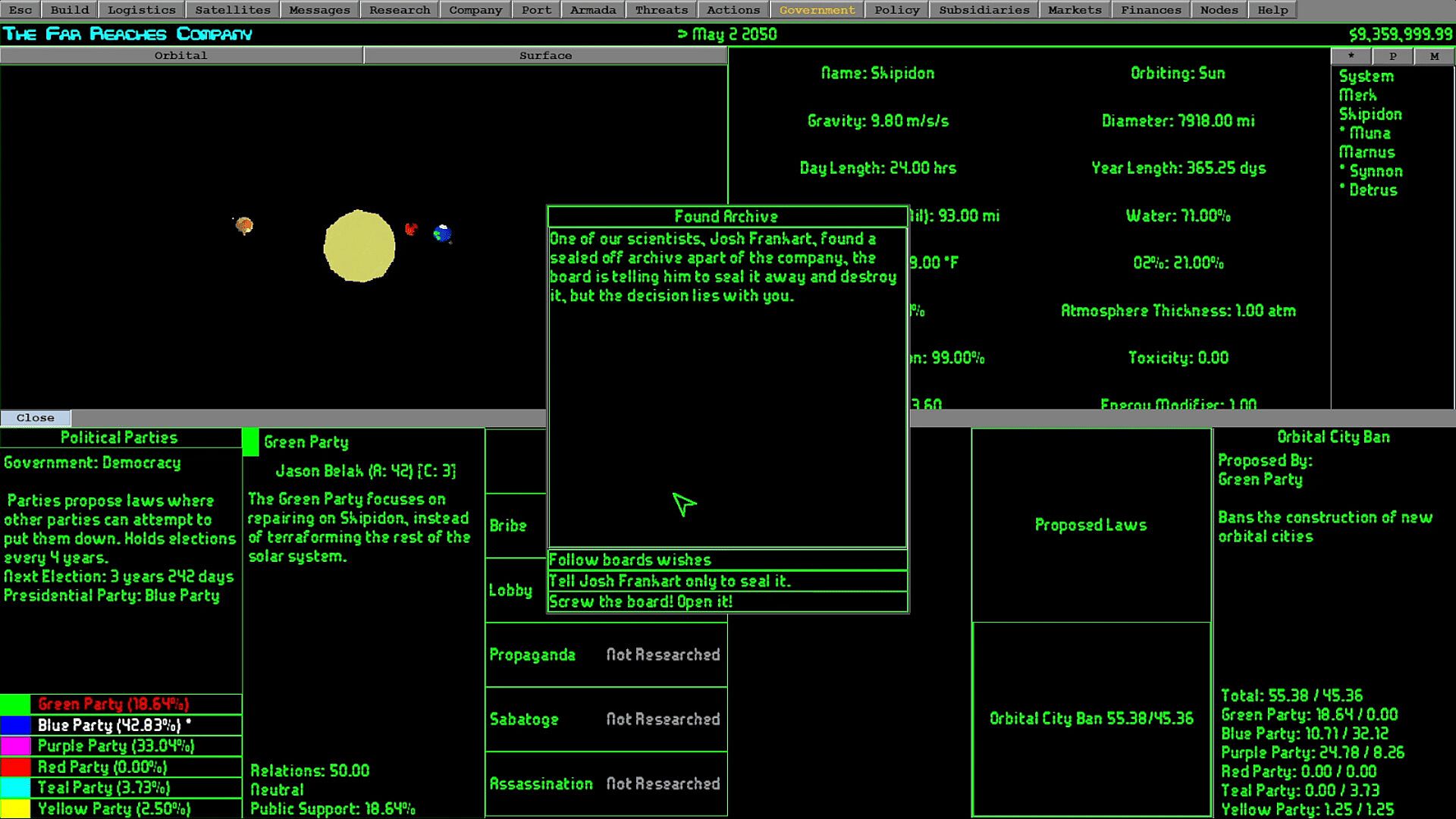1456x819 pixels.
Task: Click the P filter button
Action: click(1392, 56)
